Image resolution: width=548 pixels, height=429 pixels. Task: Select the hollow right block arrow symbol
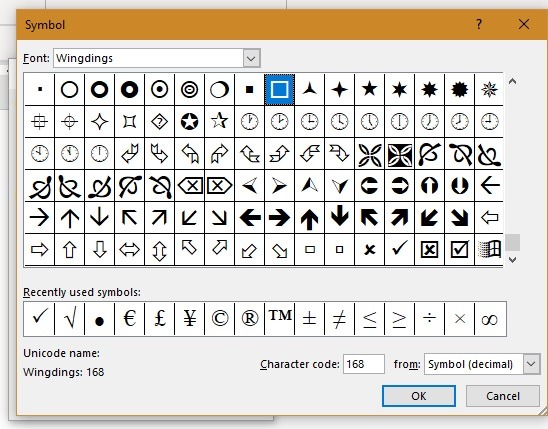click(39, 249)
